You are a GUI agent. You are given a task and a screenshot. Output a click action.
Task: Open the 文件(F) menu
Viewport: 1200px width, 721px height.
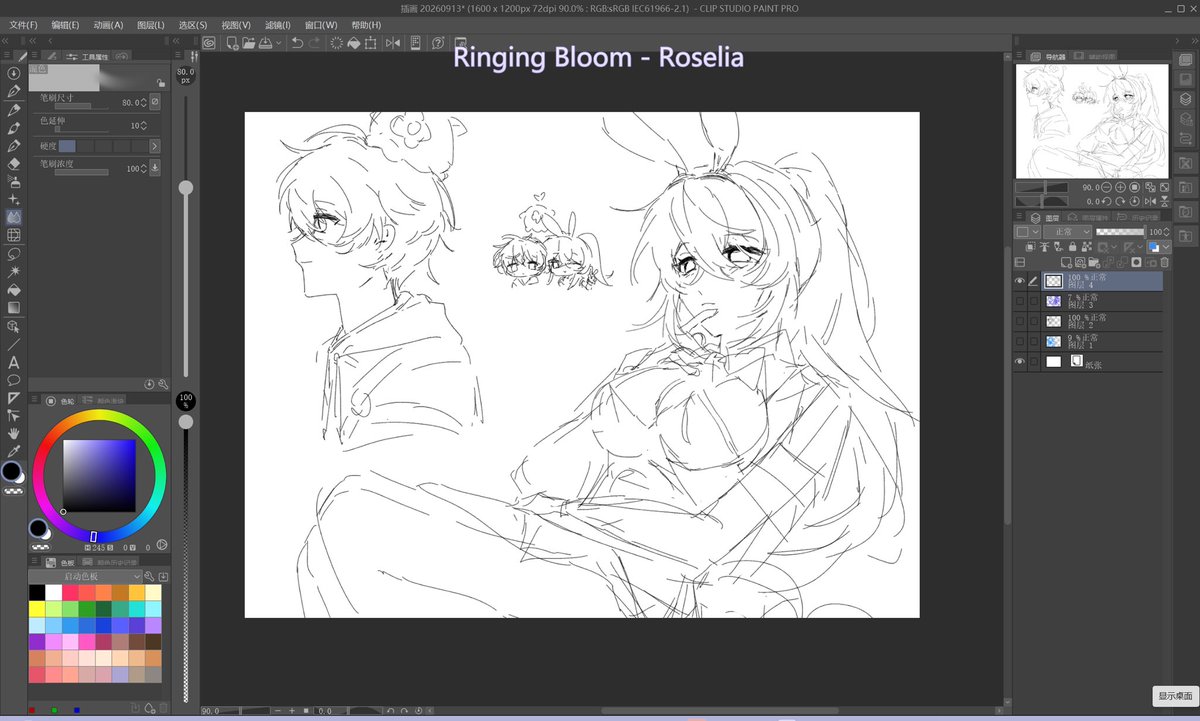coord(23,24)
